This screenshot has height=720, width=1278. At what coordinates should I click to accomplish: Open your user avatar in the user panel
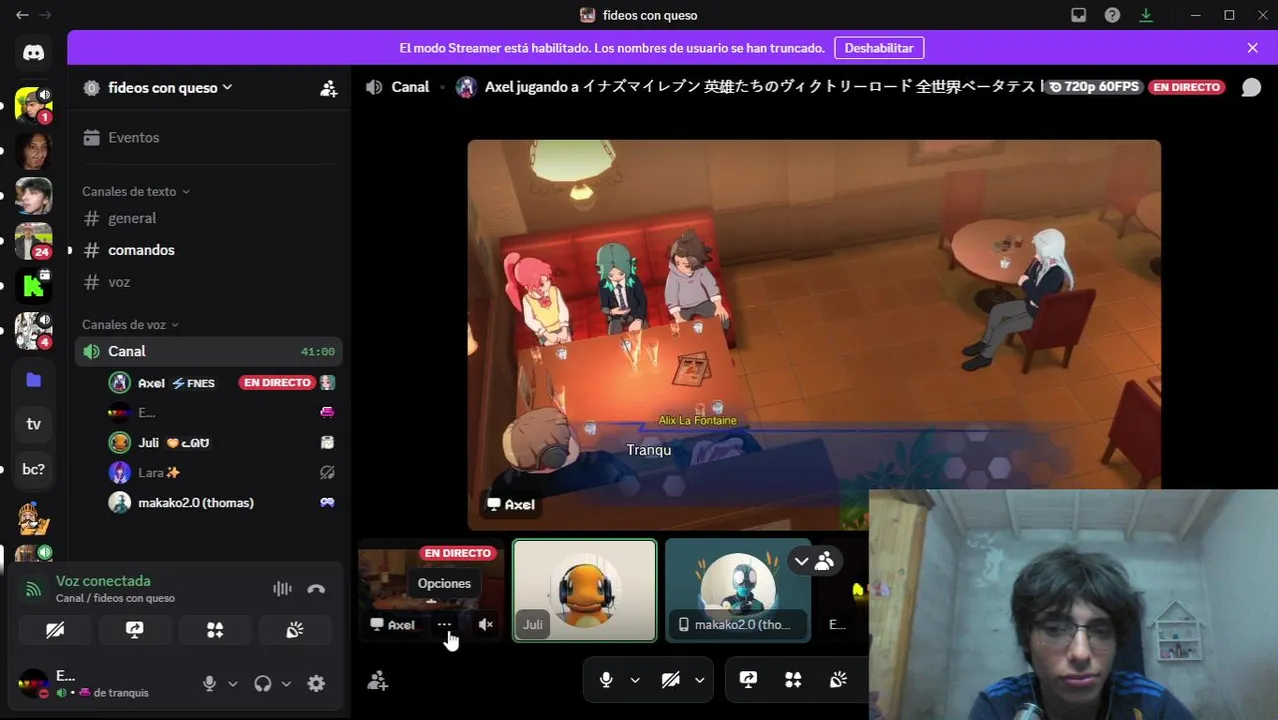33,684
